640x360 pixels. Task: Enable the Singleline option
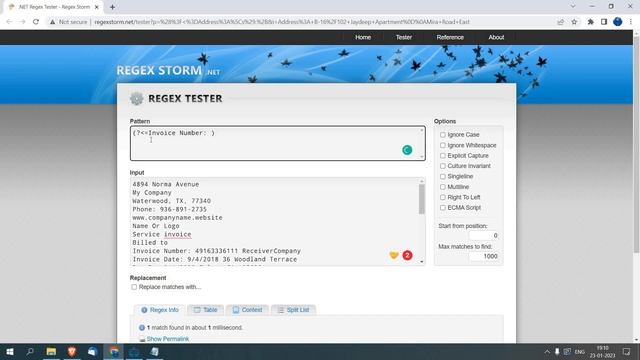pyautogui.click(x=443, y=176)
